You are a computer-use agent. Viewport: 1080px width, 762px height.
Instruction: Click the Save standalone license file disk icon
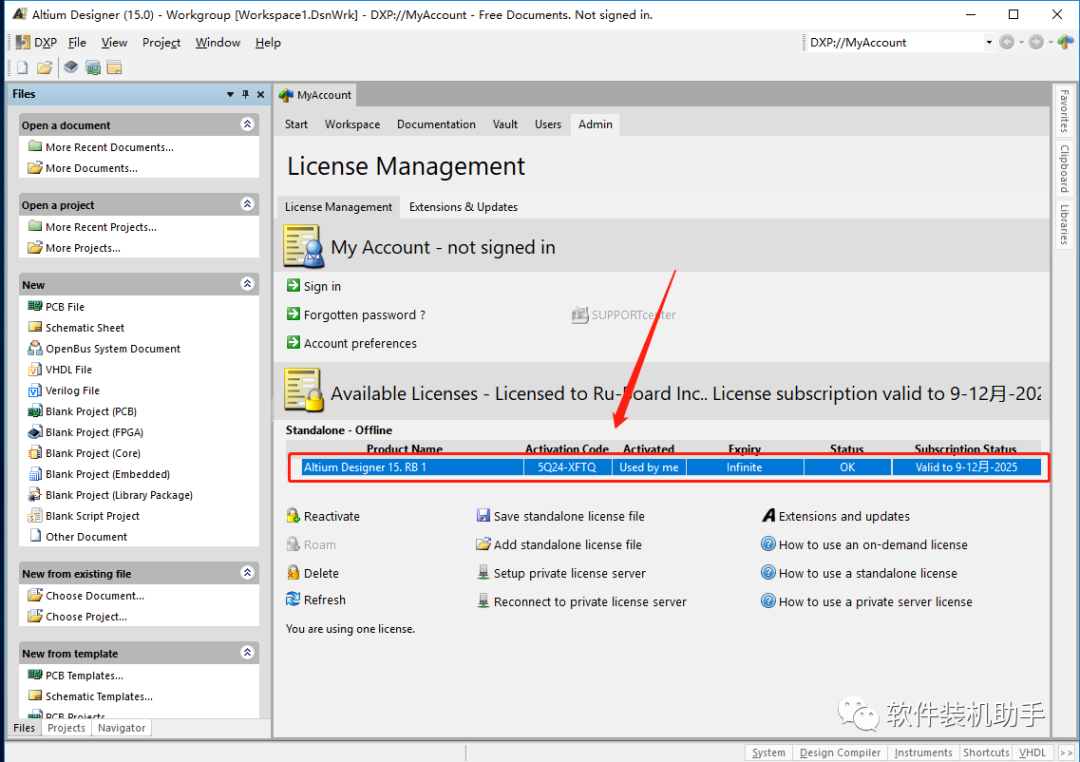tap(484, 515)
